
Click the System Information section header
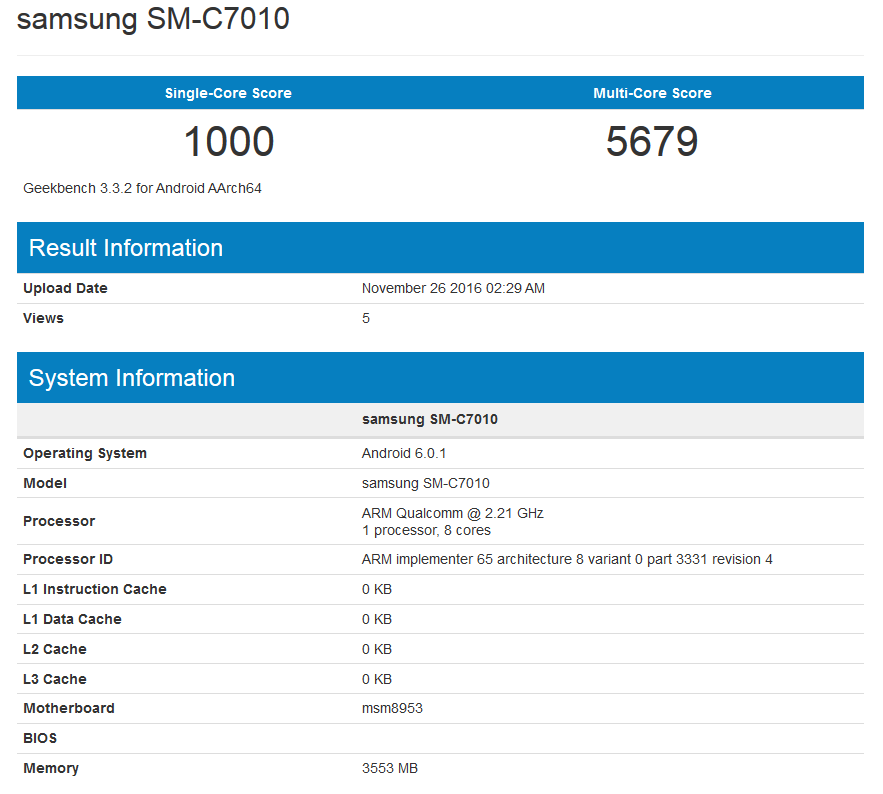[x=134, y=378]
